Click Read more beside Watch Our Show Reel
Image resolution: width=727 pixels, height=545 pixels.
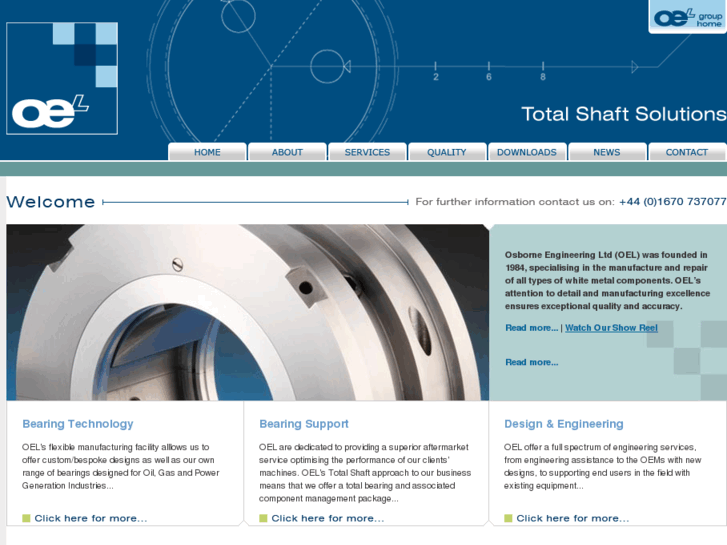[532, 328]
